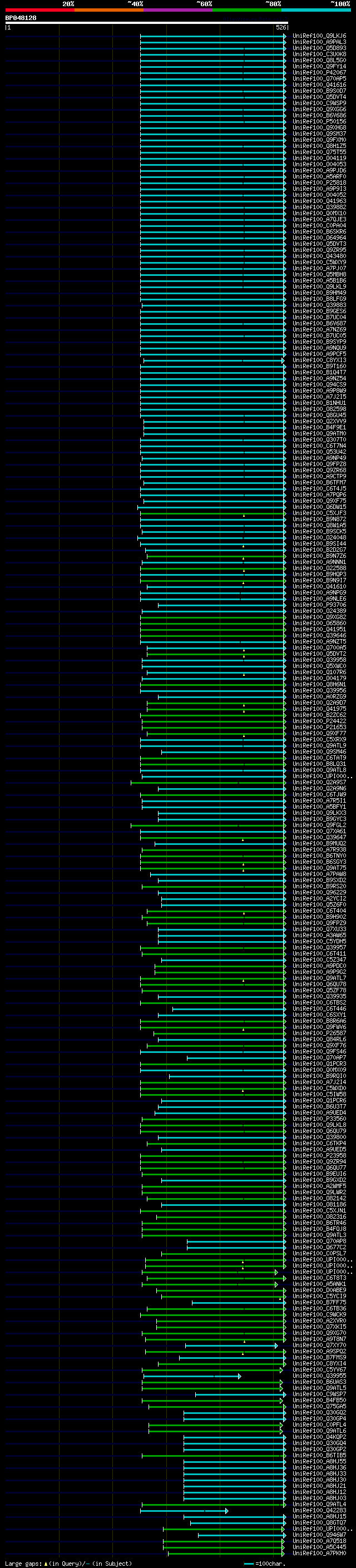Click the orange ~40% legend color bar
This screenshot has height=1568, width=356.
(x=109, y=10)
